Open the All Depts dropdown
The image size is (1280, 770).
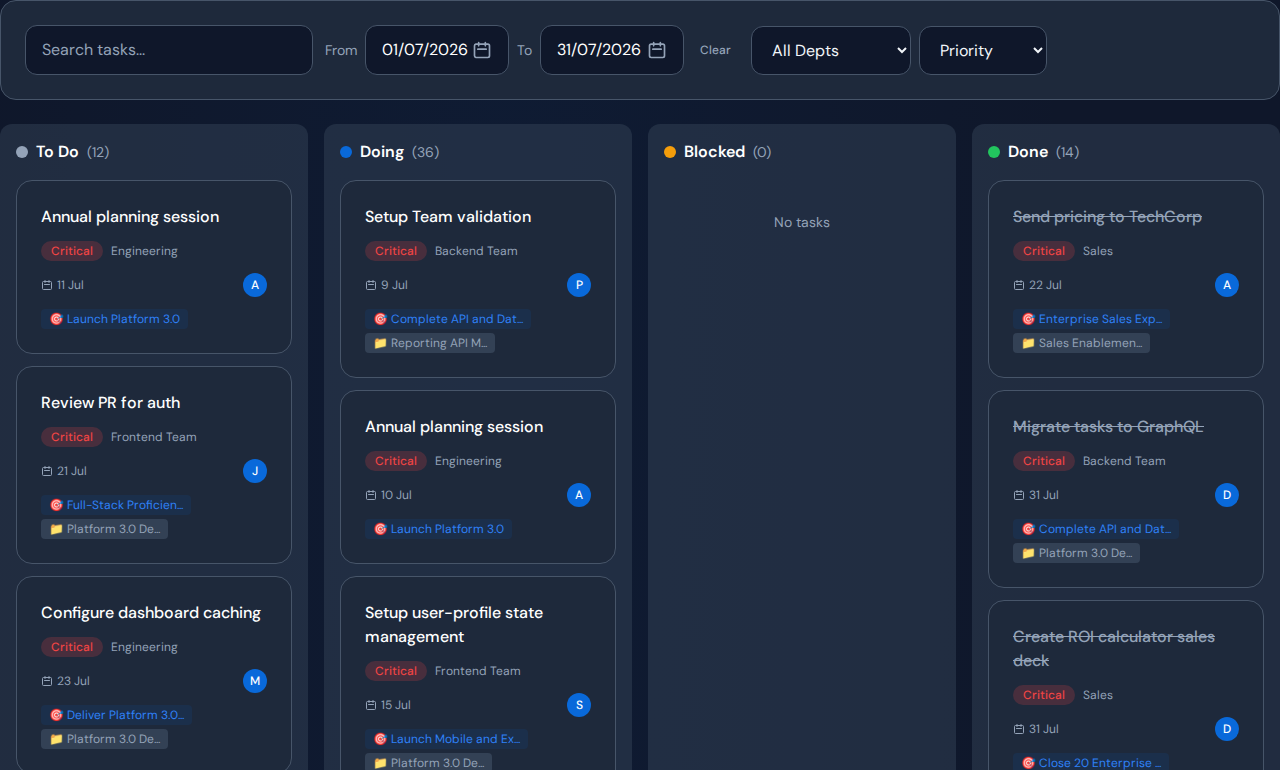coord(831,50)
